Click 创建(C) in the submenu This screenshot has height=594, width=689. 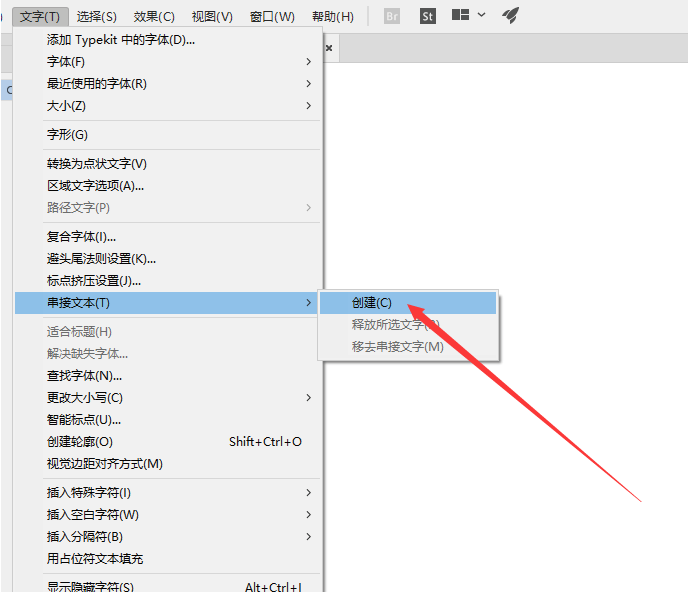[408, 303]
